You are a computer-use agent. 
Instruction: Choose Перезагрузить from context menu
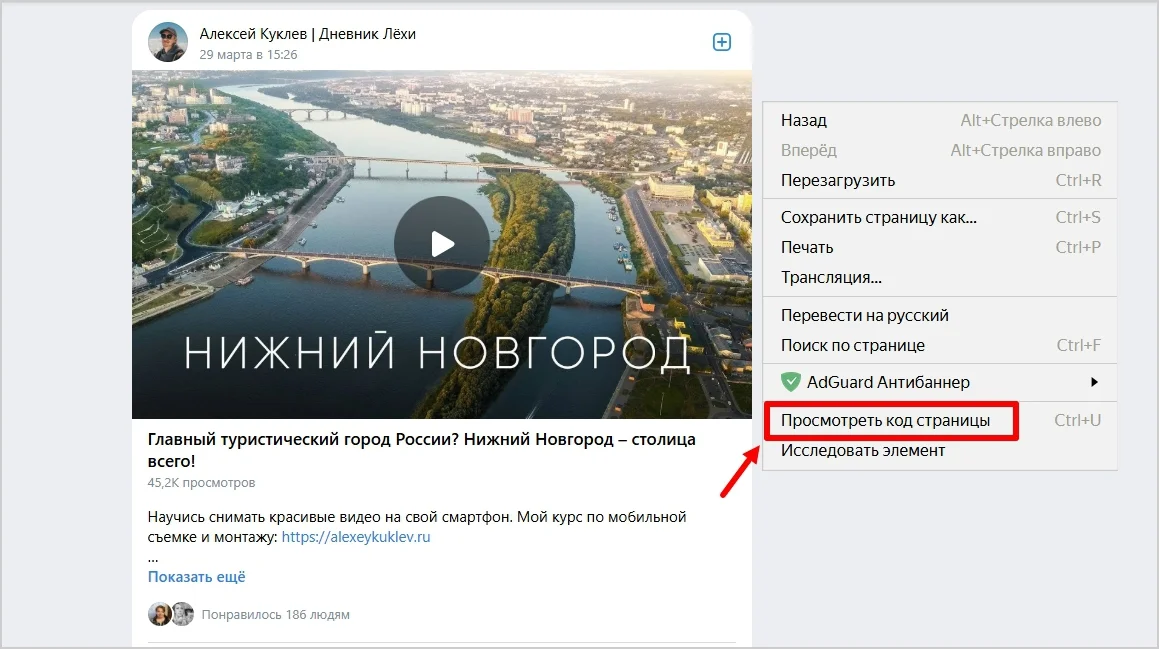[x=838, y=180]
